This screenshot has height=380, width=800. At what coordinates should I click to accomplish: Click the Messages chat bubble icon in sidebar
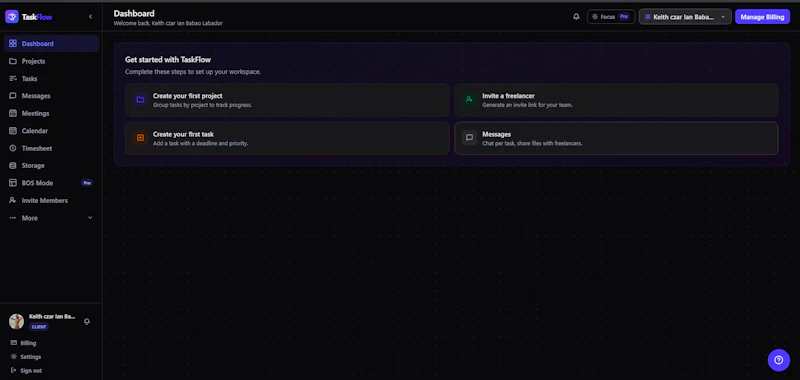click(x=13, y=96)
